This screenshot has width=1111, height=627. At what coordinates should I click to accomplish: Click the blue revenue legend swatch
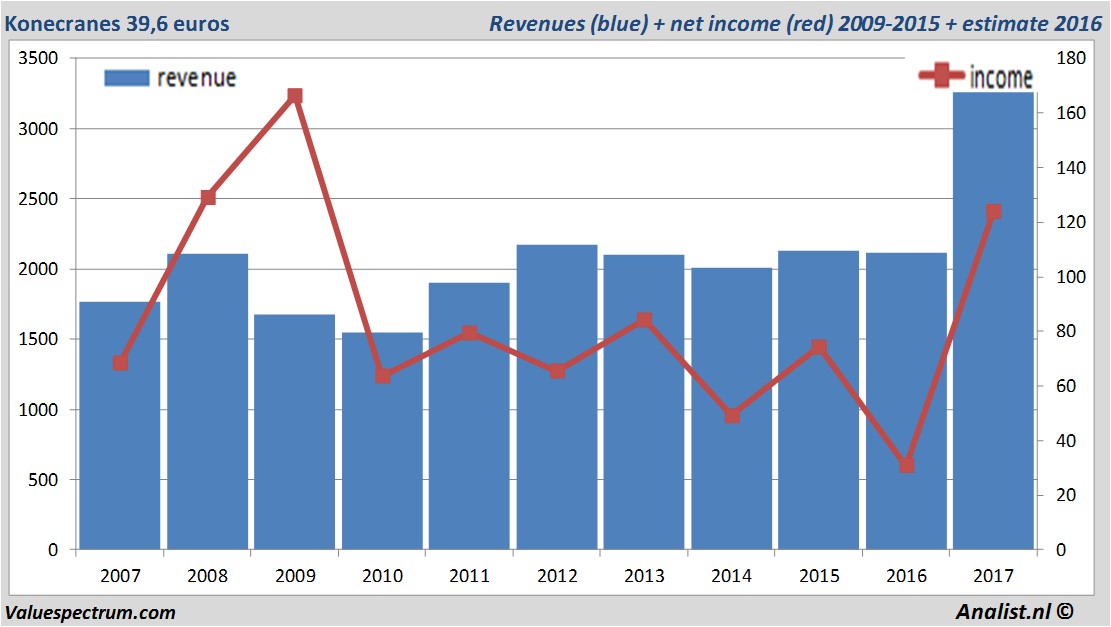126,78
